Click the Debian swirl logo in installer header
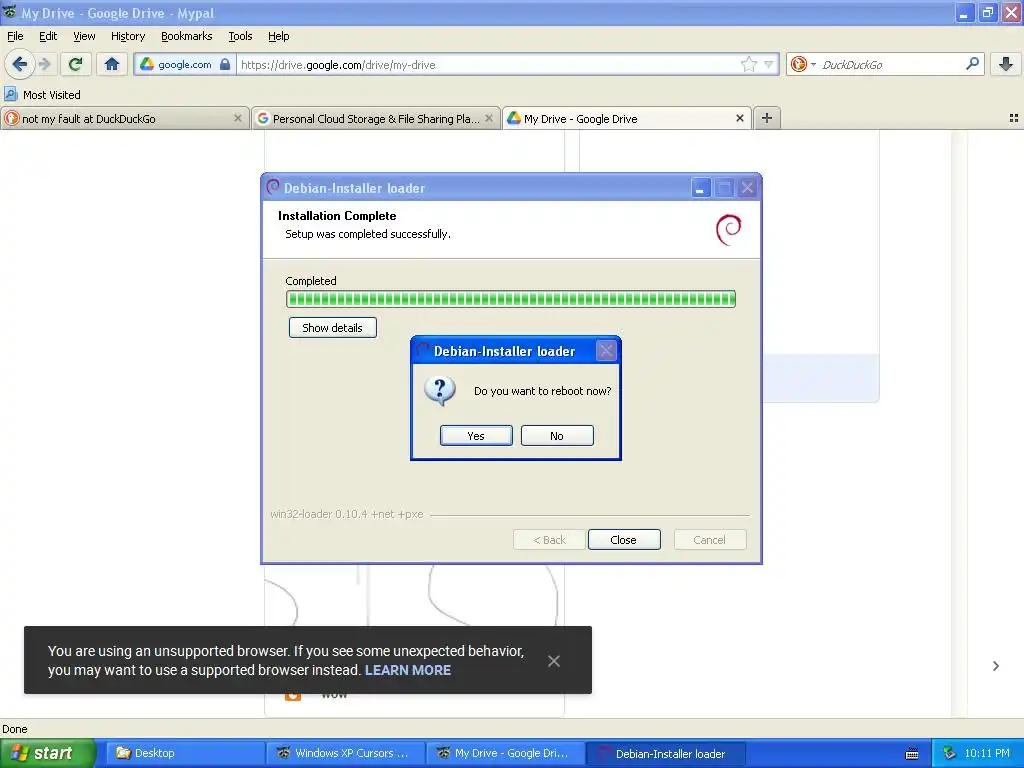 click(729, 229)
